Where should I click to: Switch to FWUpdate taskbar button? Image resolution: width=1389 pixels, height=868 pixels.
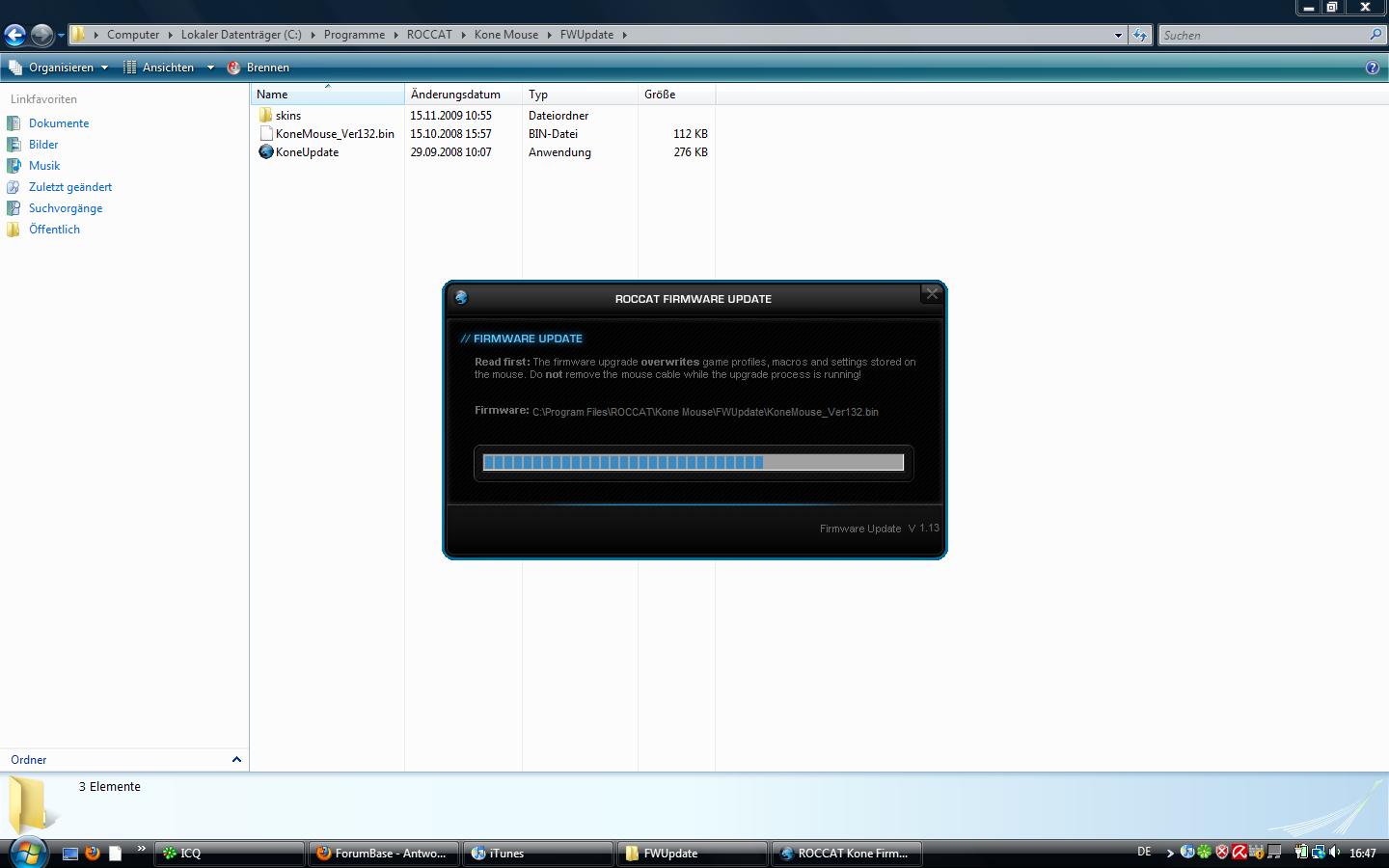(x=692, y=853)
